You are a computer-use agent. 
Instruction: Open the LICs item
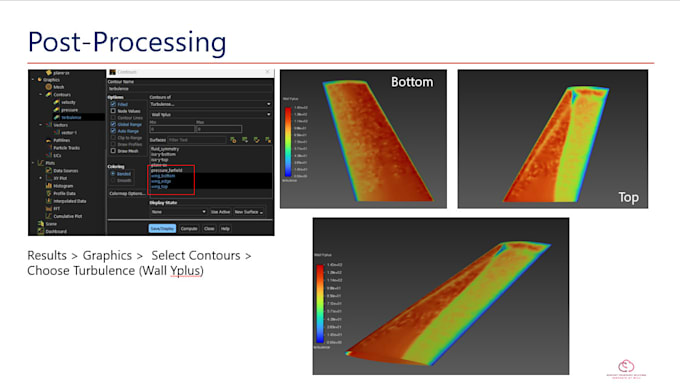tap(57, 155)
